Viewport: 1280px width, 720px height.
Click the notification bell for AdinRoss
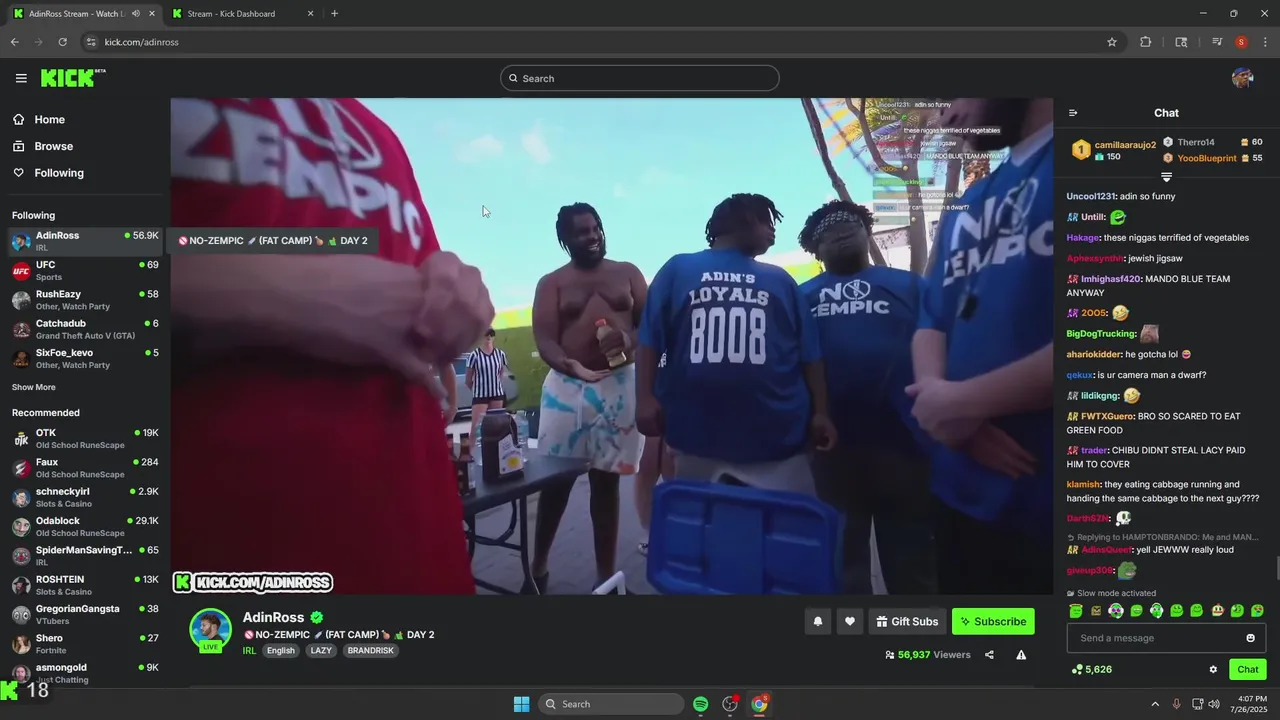[x=817, y=621]
